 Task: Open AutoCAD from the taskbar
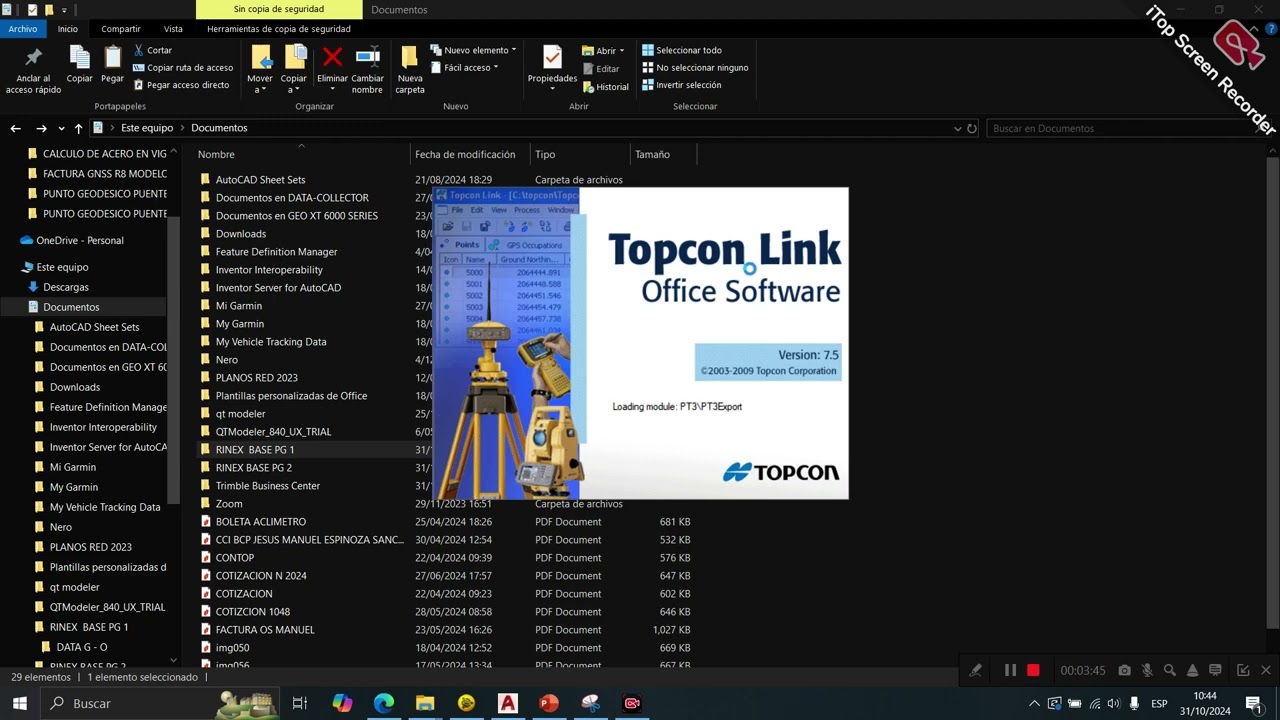click(508, 703)
